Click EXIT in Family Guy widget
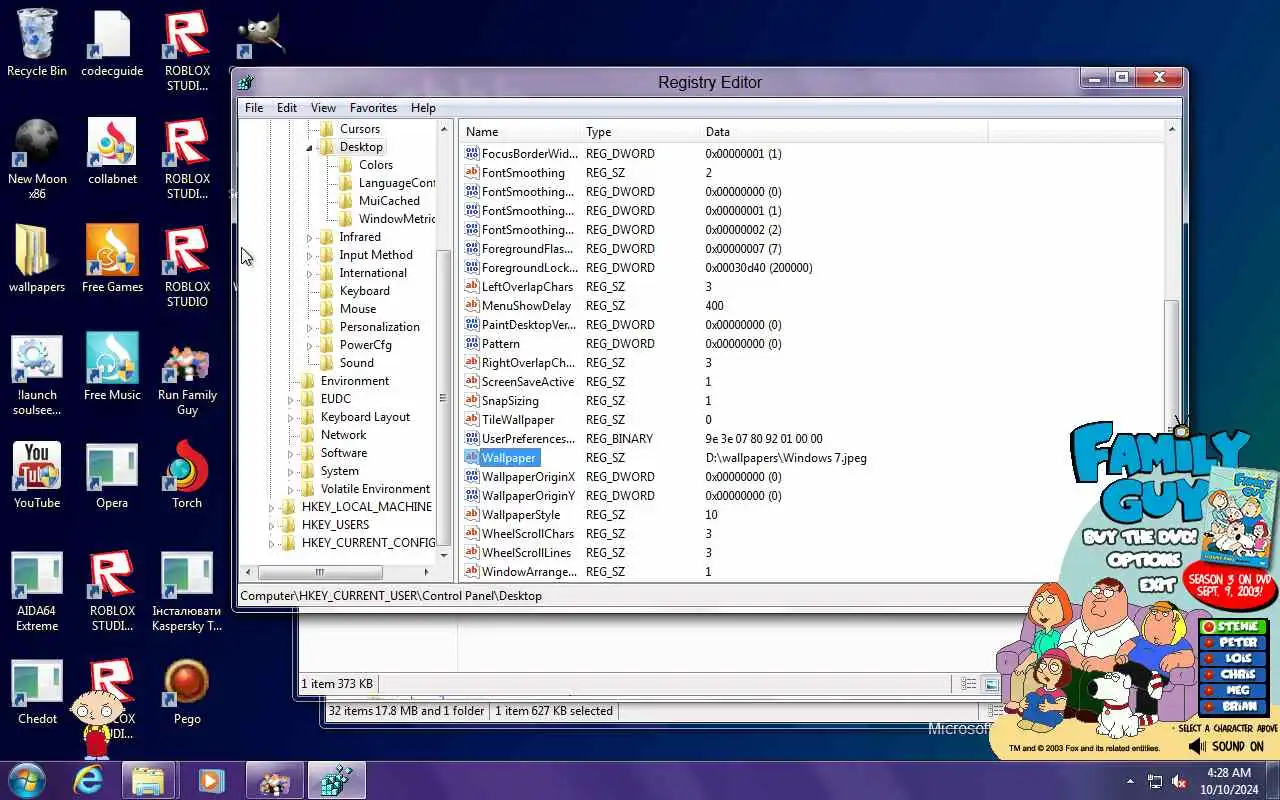Image resolution: width=1280 pixels, height=800 pixels. (1157, 584)
